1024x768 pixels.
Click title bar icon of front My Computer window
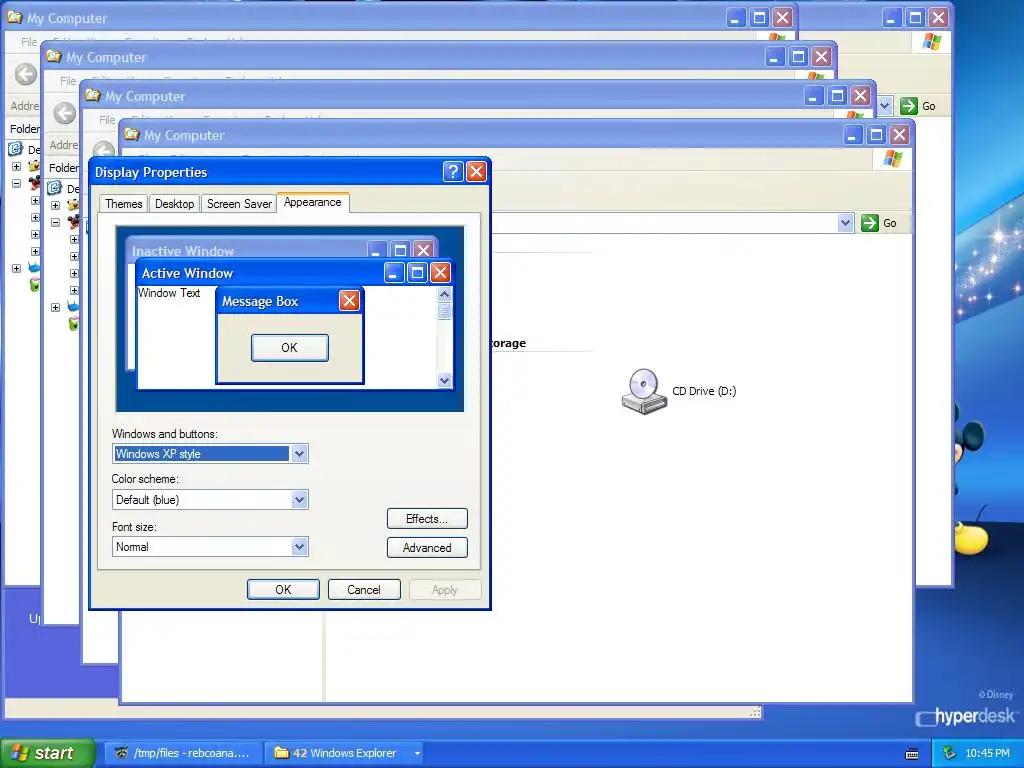point(133,135)
